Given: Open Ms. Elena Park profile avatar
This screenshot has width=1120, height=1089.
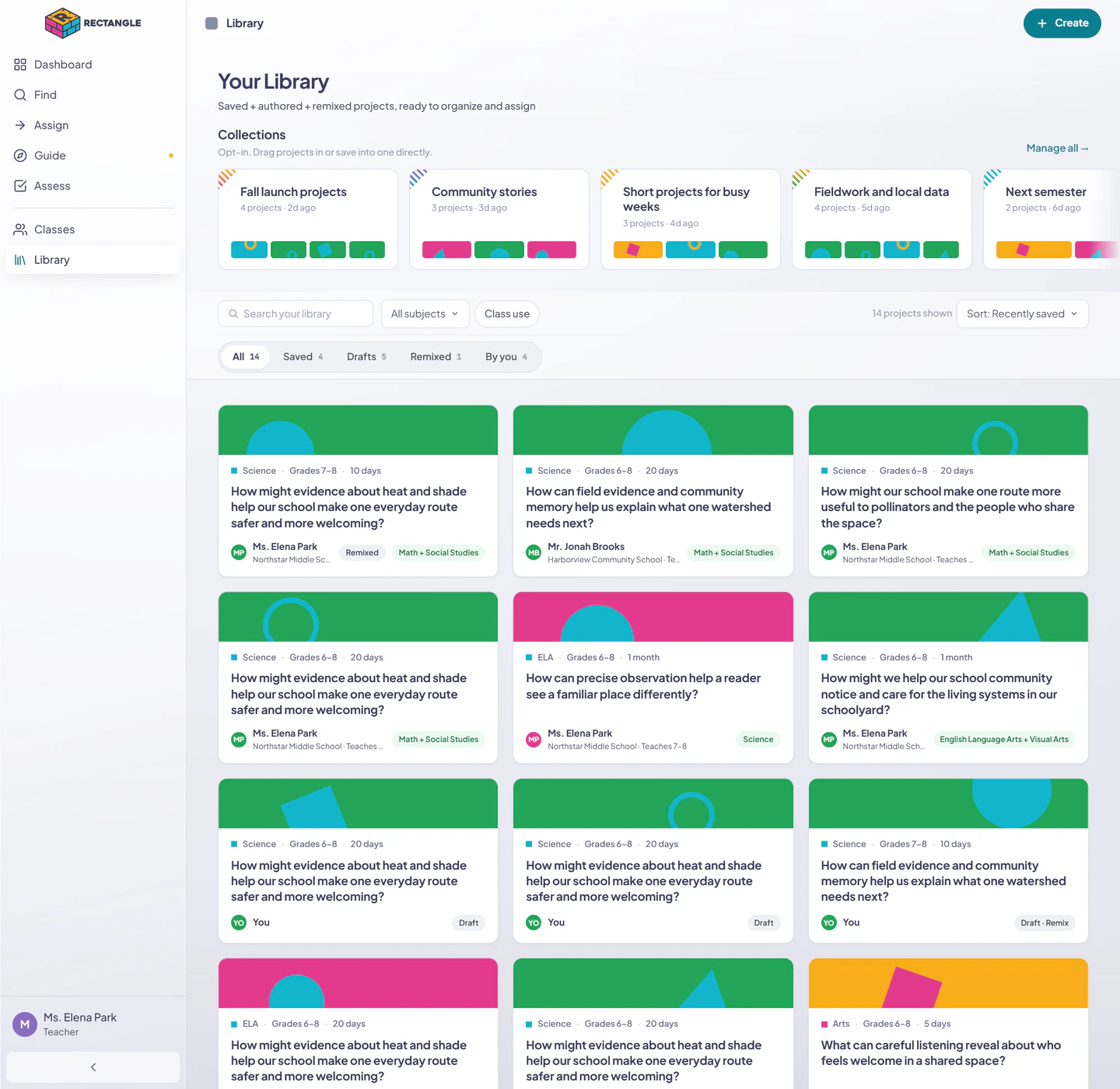Looking at the screenshot, I should click(x=25, y=1024).
